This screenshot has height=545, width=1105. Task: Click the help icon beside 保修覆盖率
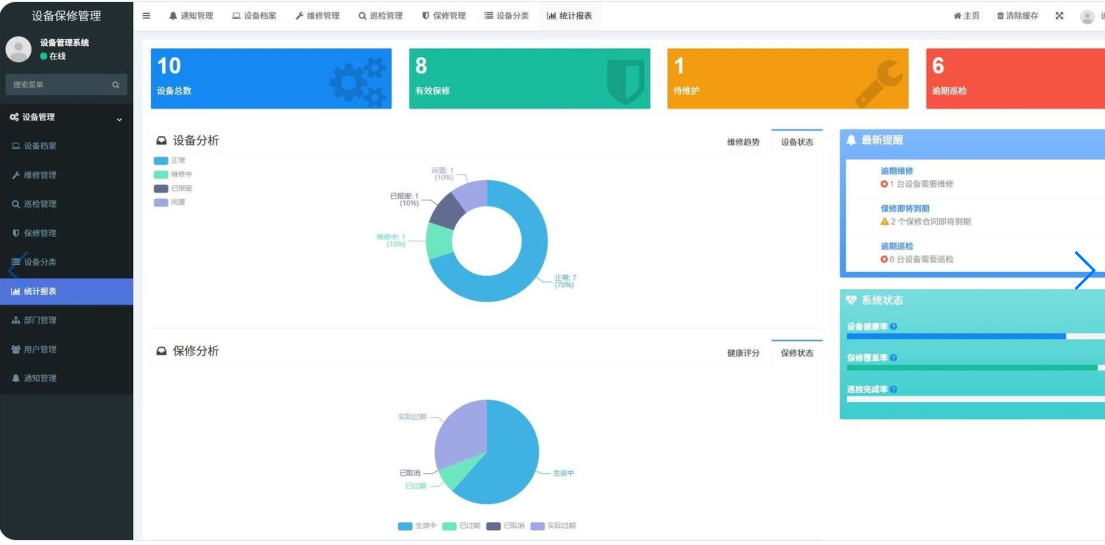point(893,357)
